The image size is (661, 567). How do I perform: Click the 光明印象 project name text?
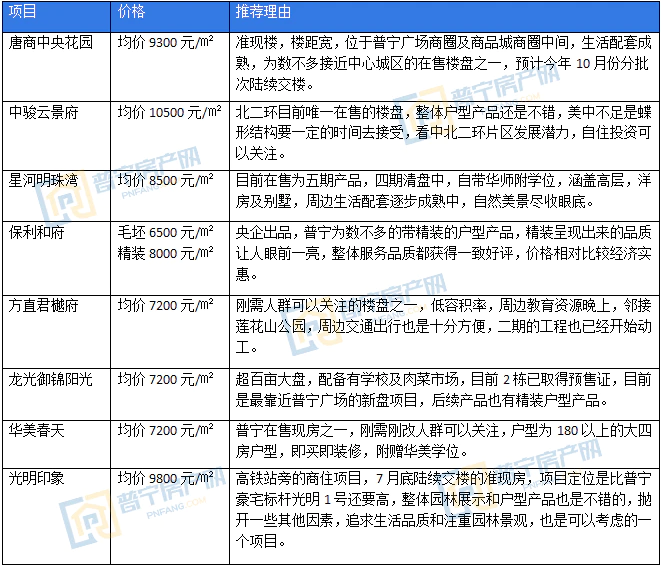coord(36,477)
